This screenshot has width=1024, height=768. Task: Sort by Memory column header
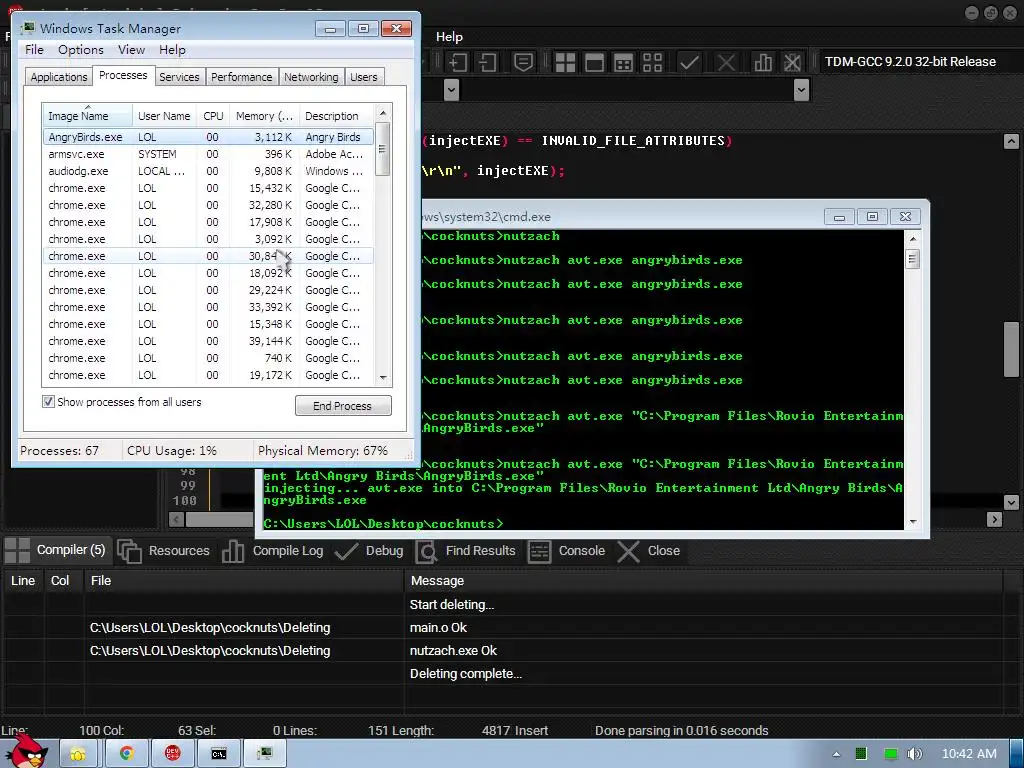point(264,116)
